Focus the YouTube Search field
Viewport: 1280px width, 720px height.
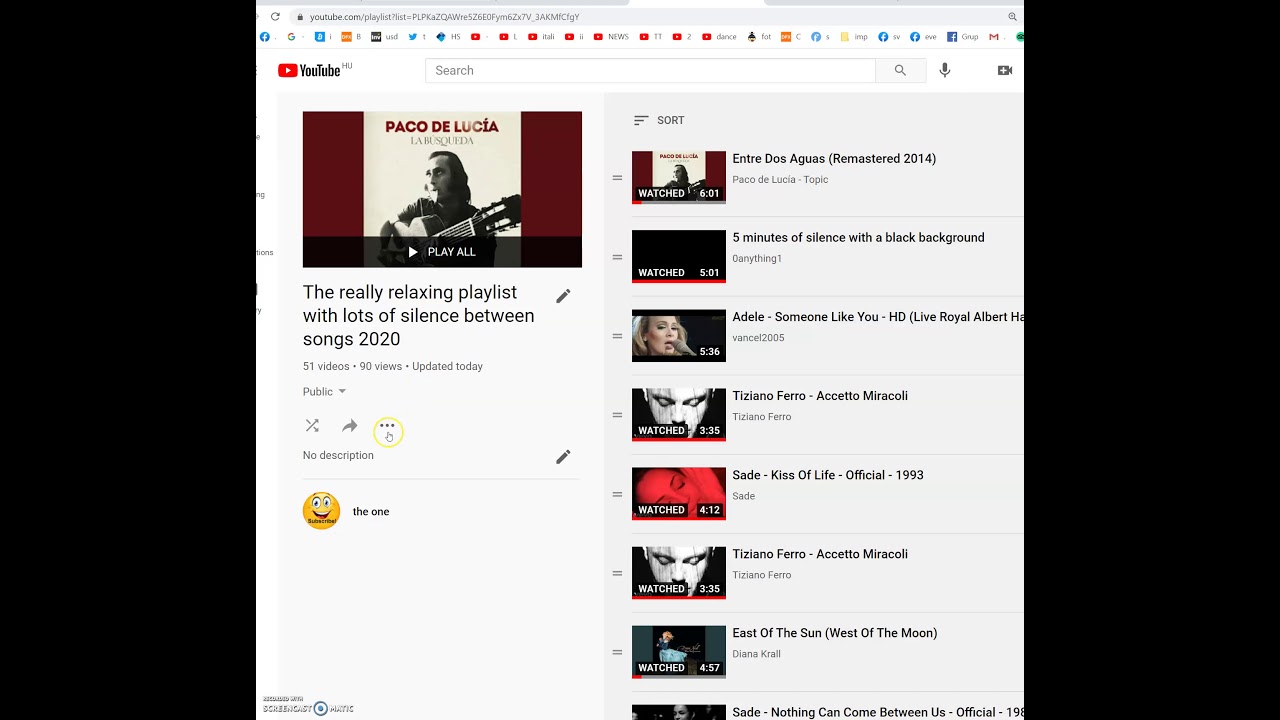coord(650,70)
